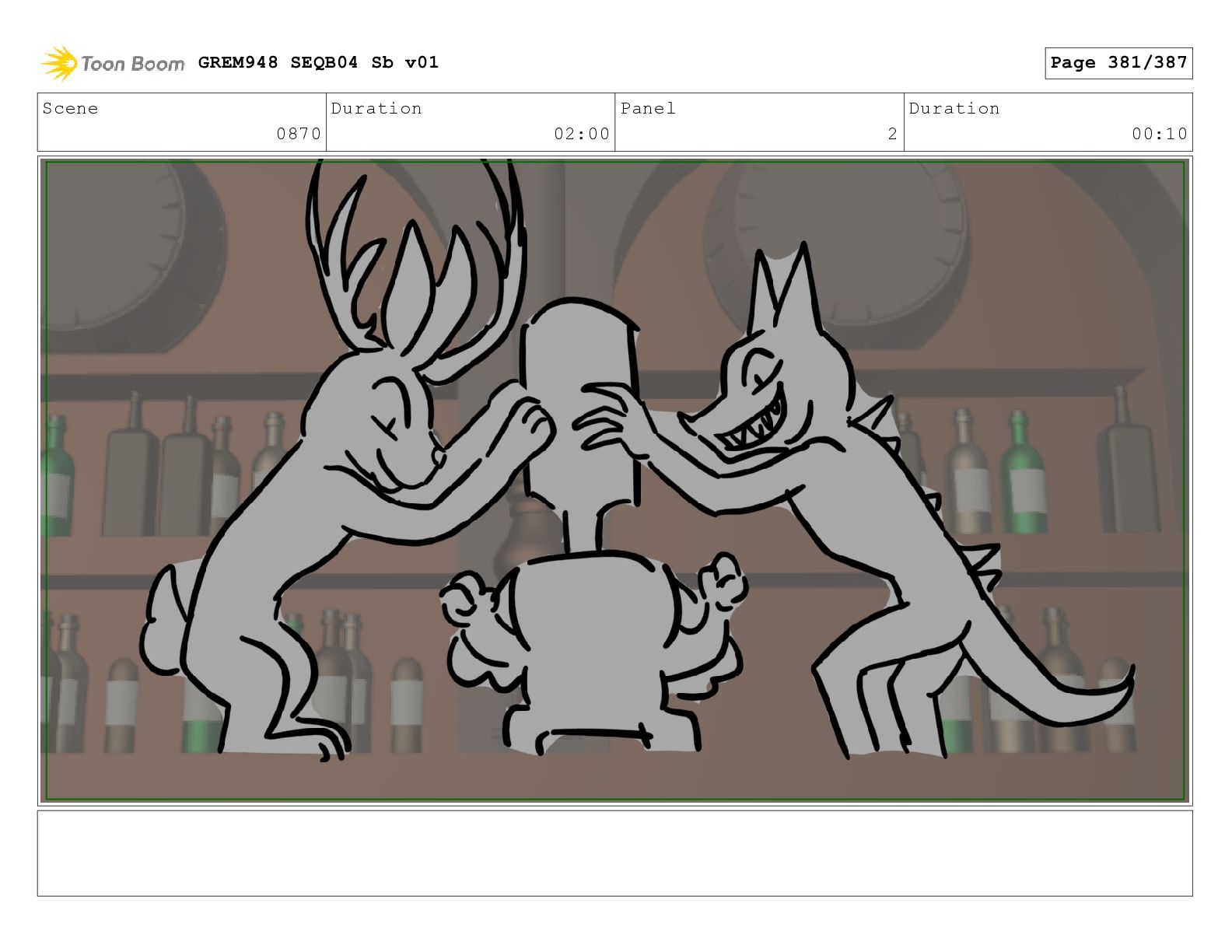
Task: Click the Page 381/387 indicator box
Action: (x=1118, y=63)
